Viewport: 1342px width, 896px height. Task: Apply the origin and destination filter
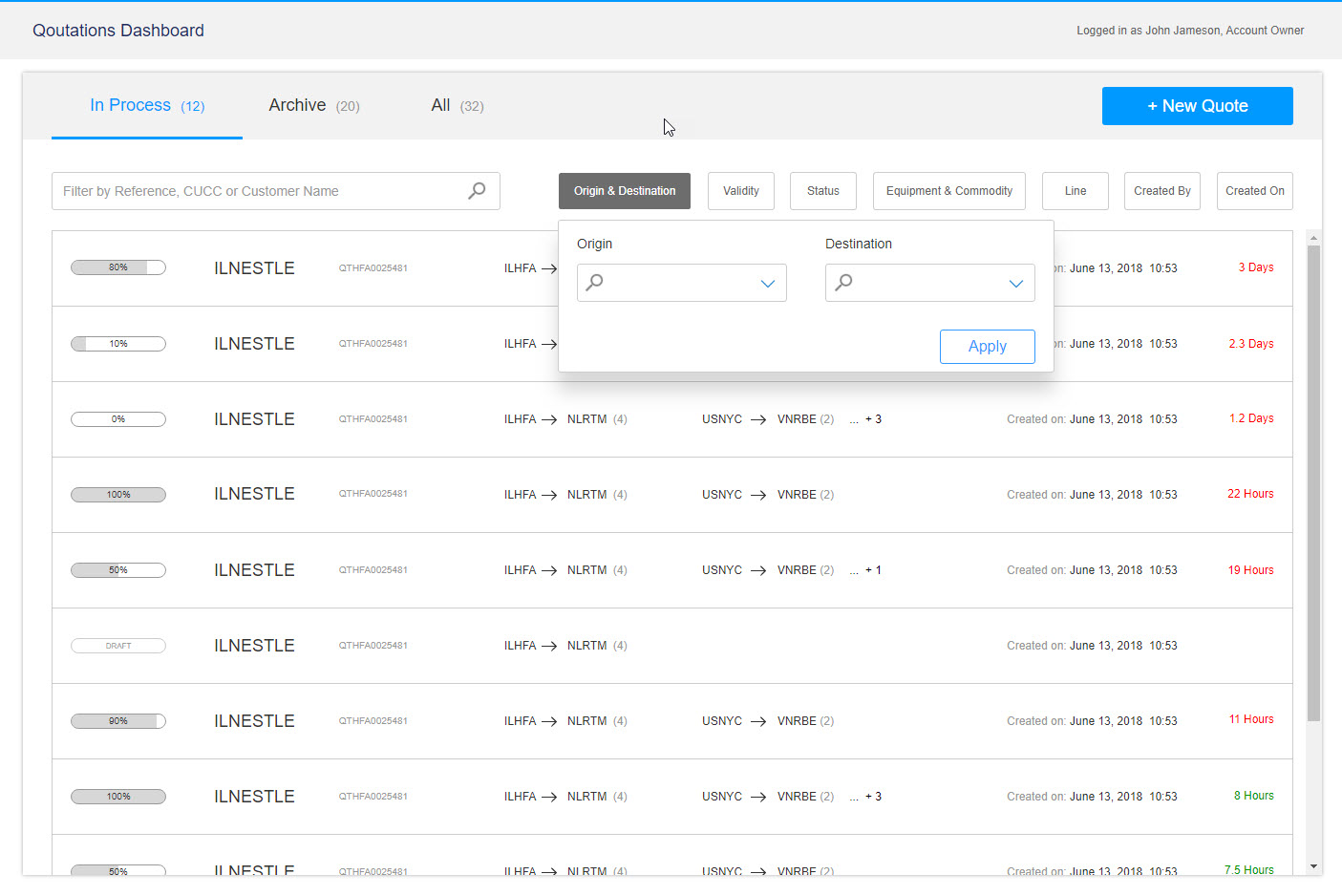988,347
